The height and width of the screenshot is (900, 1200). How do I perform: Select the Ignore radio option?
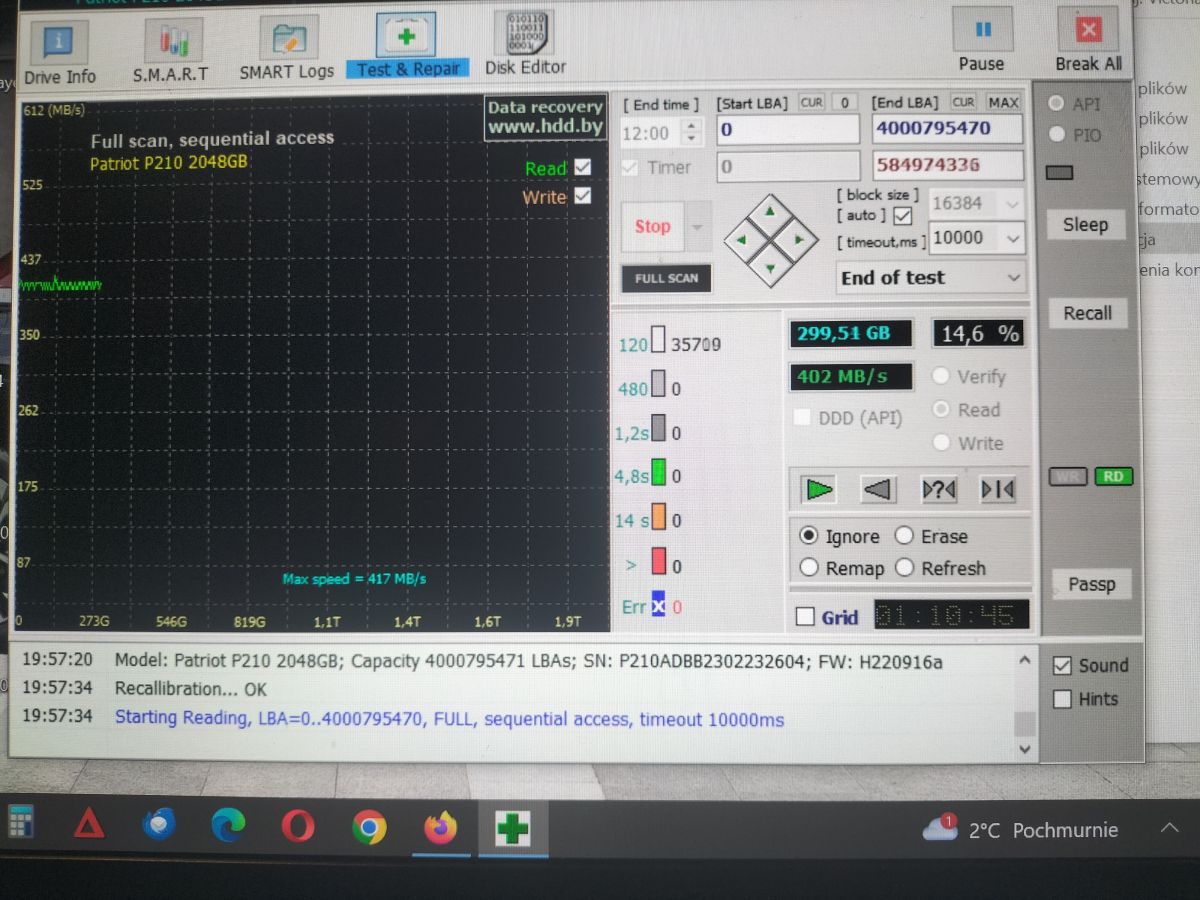(810, 536)
